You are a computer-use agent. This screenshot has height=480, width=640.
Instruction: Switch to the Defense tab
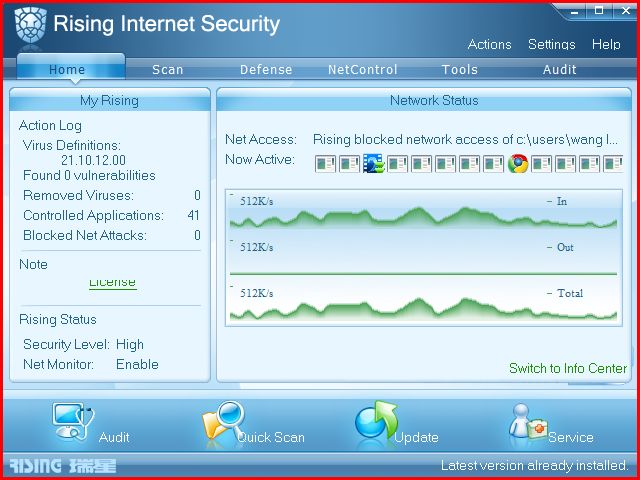click(266, 70)
